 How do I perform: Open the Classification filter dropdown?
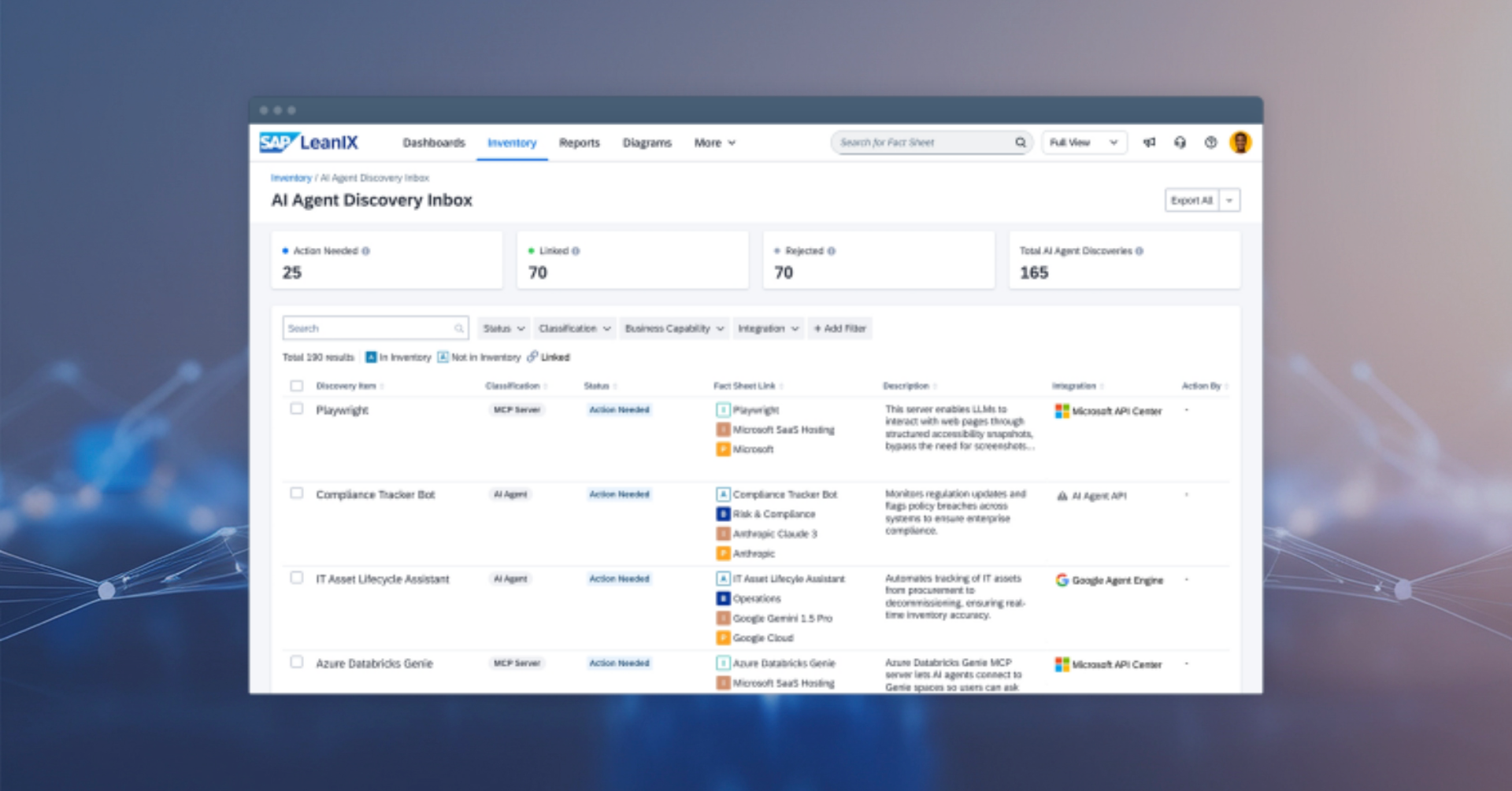(574, 328)
